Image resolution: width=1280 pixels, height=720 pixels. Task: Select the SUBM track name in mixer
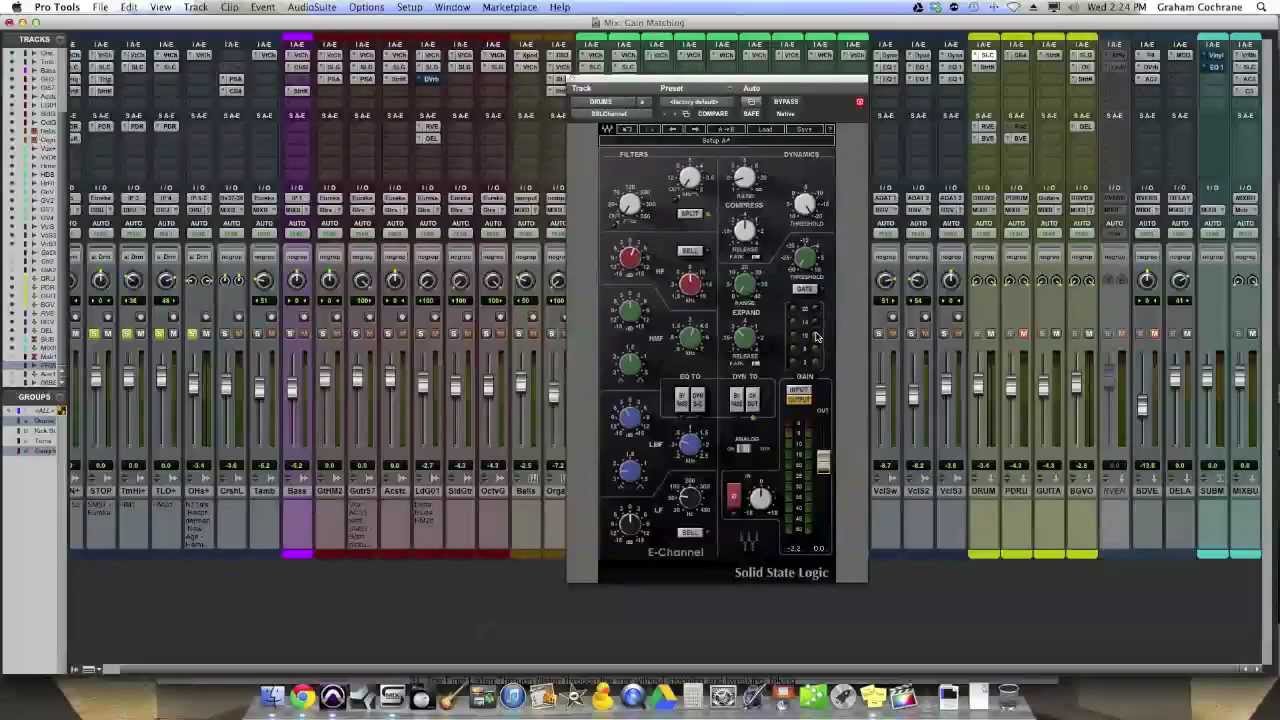coord(1212,491)
